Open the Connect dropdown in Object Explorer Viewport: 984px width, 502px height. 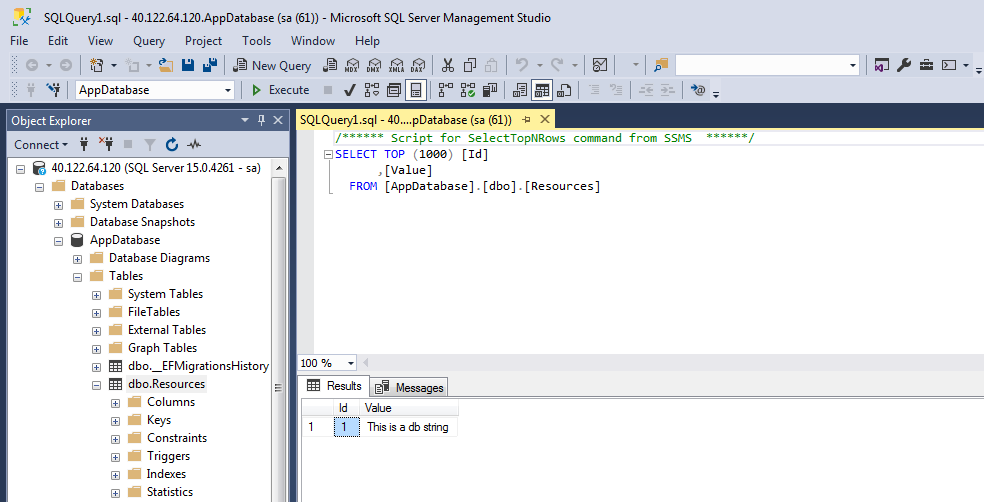pyautogui.click(x=41, y=144)
